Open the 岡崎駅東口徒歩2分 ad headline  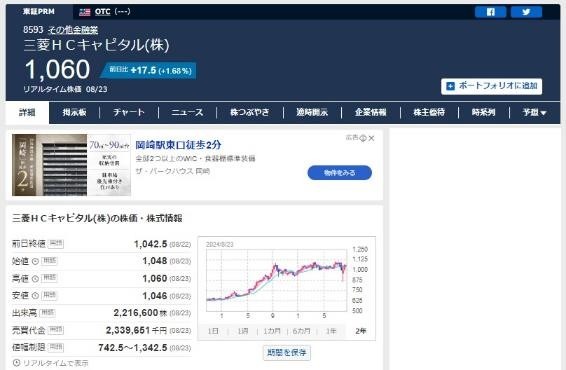(x=178, y=145)
